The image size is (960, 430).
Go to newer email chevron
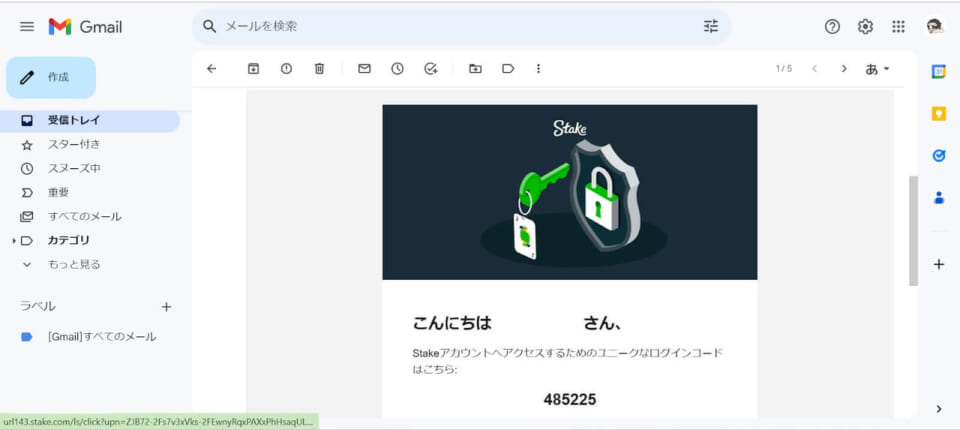(x=814, y=69)
